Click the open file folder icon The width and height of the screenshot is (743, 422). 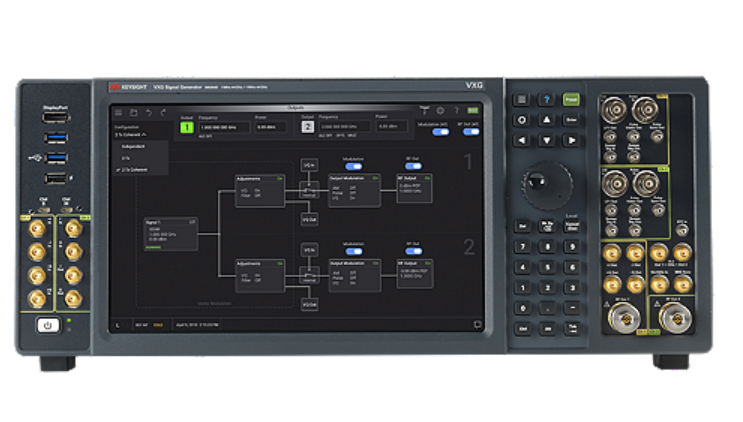click(x=134, y=113)
